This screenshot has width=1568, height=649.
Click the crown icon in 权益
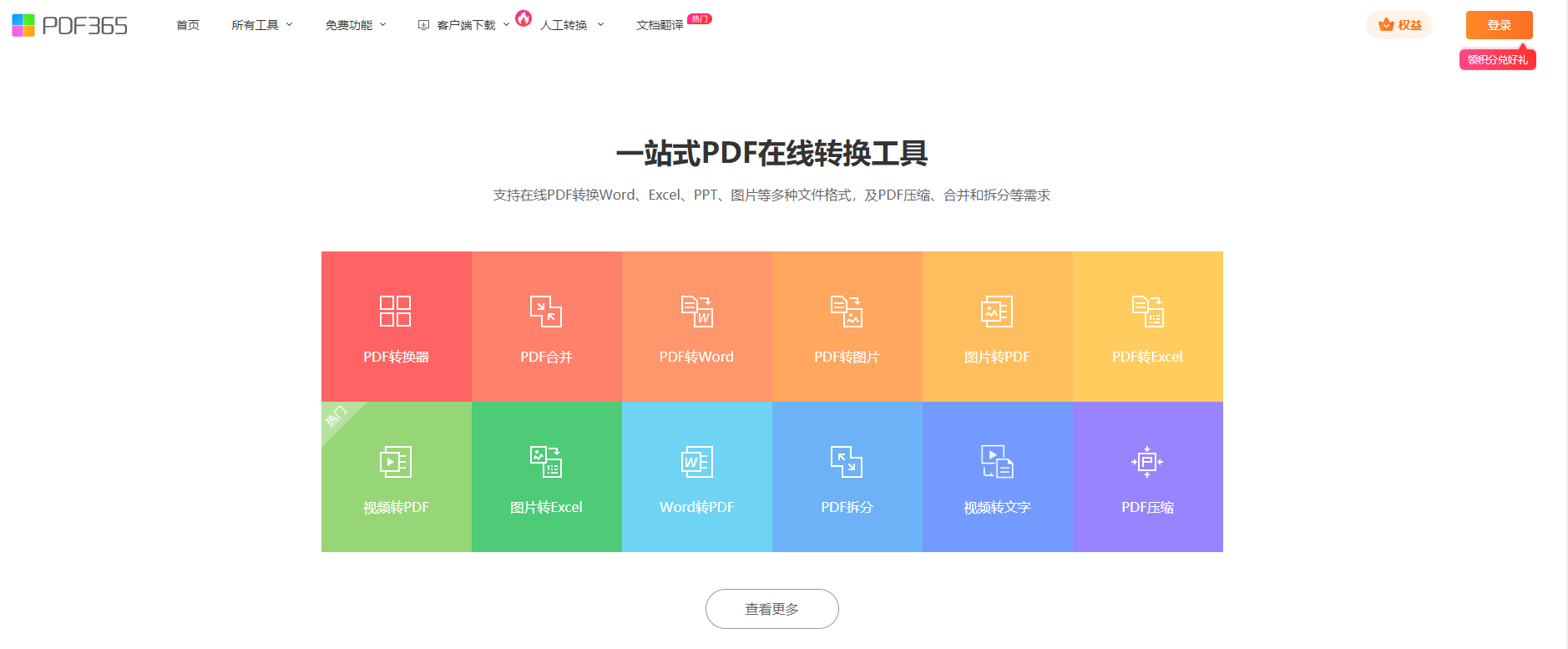click(1386, 25)
